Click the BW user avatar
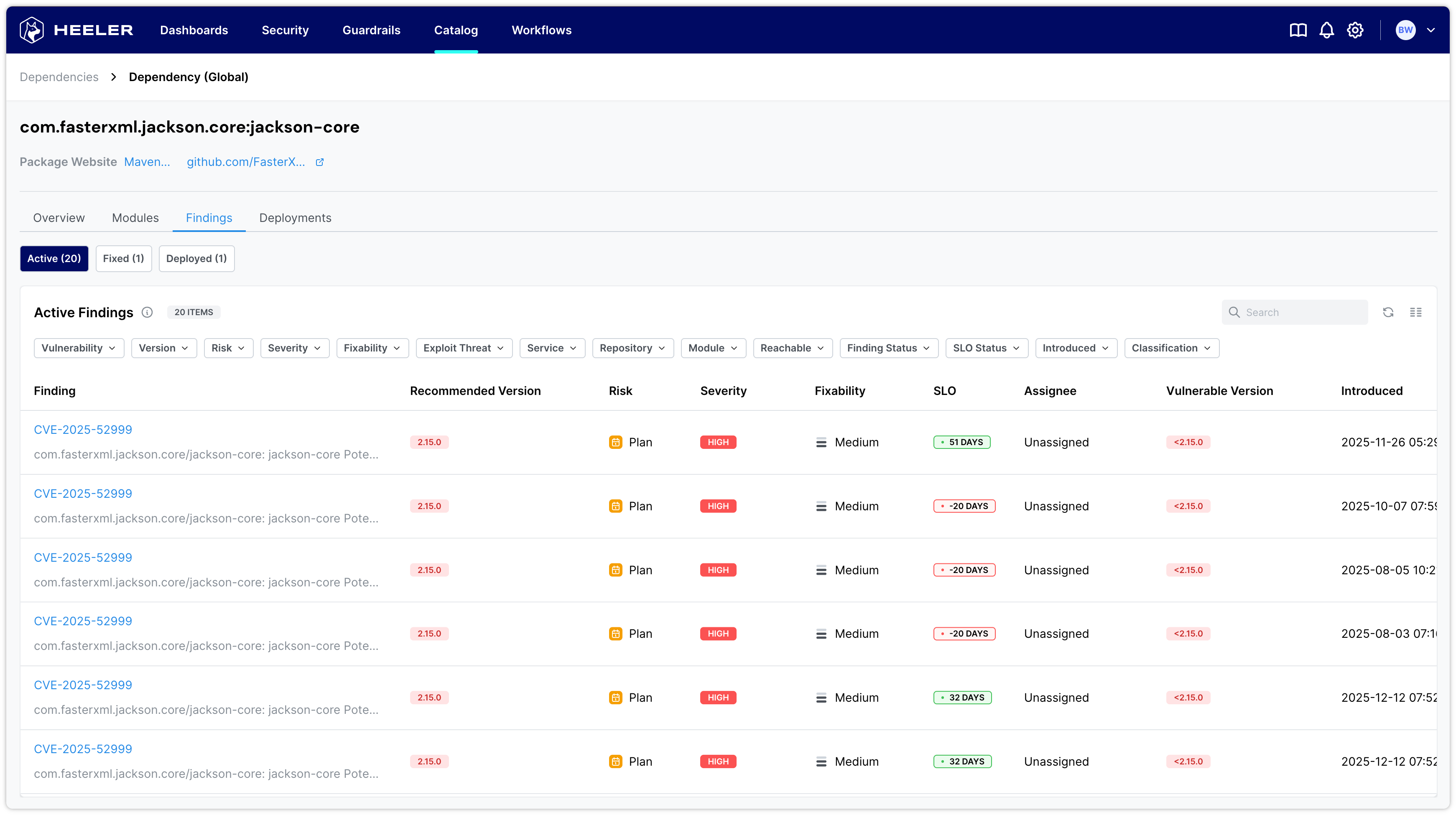This screenshot has width=1456, height=815. point(1405,30)
